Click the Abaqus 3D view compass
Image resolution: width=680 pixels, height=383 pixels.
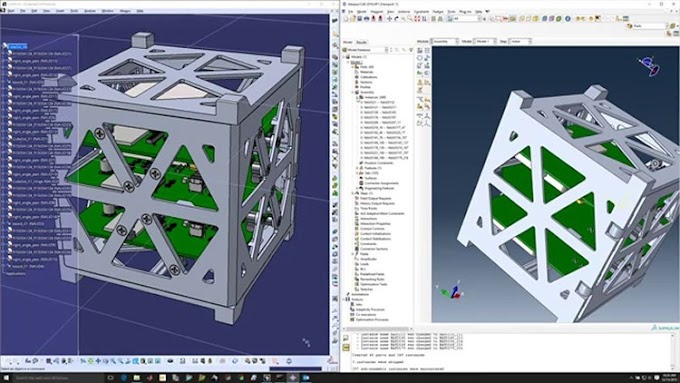[649, 66]
